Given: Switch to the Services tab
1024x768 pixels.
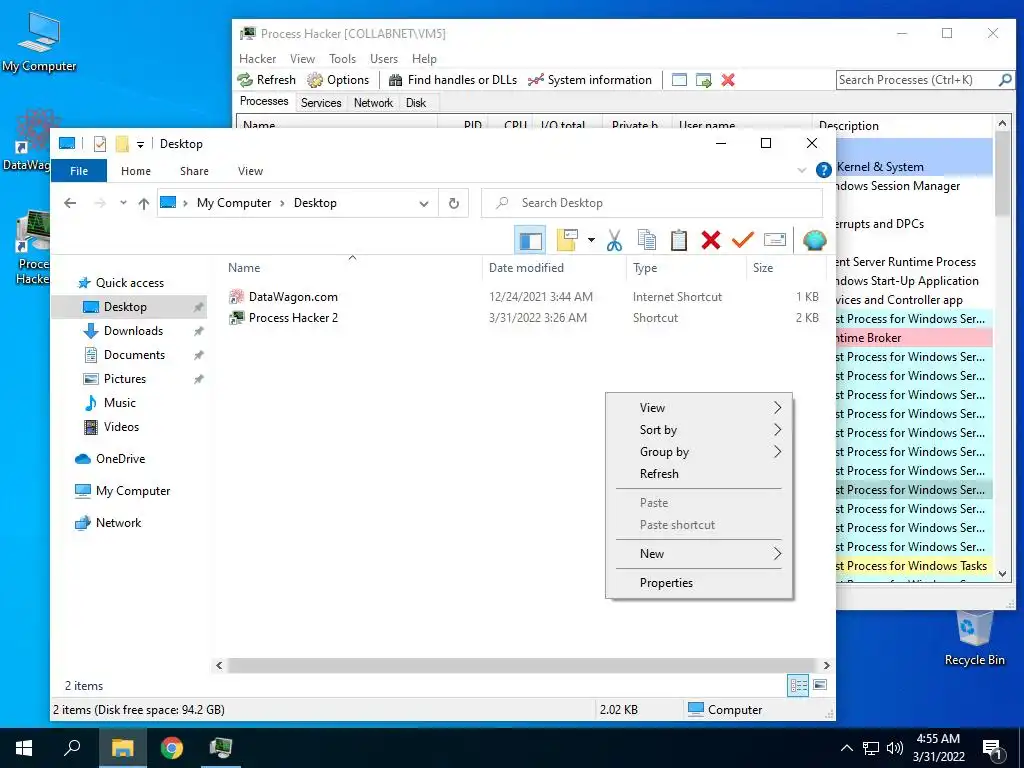Looking at the screenshot, I should 321,103.
